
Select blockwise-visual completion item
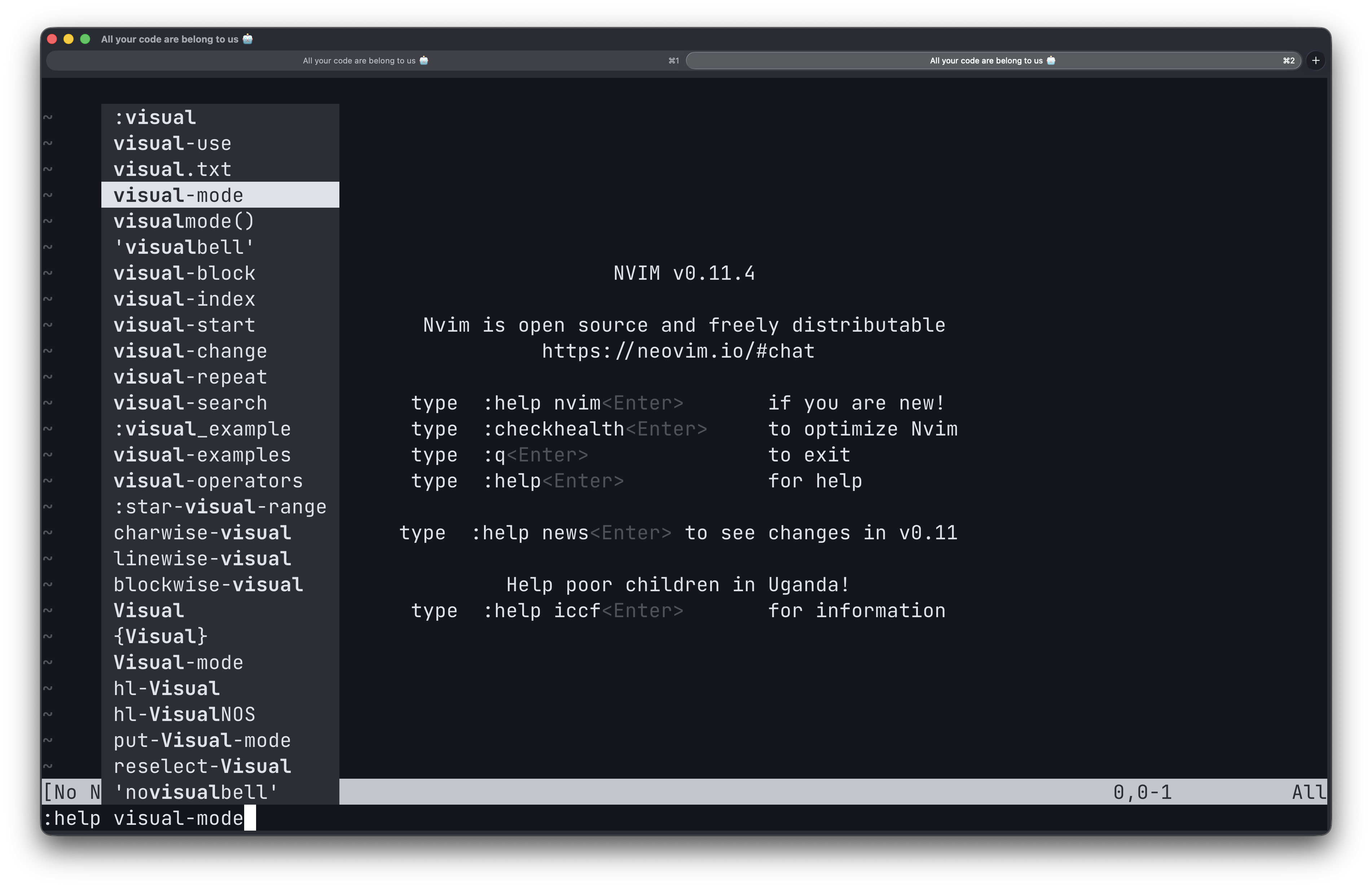pos(208,585)
